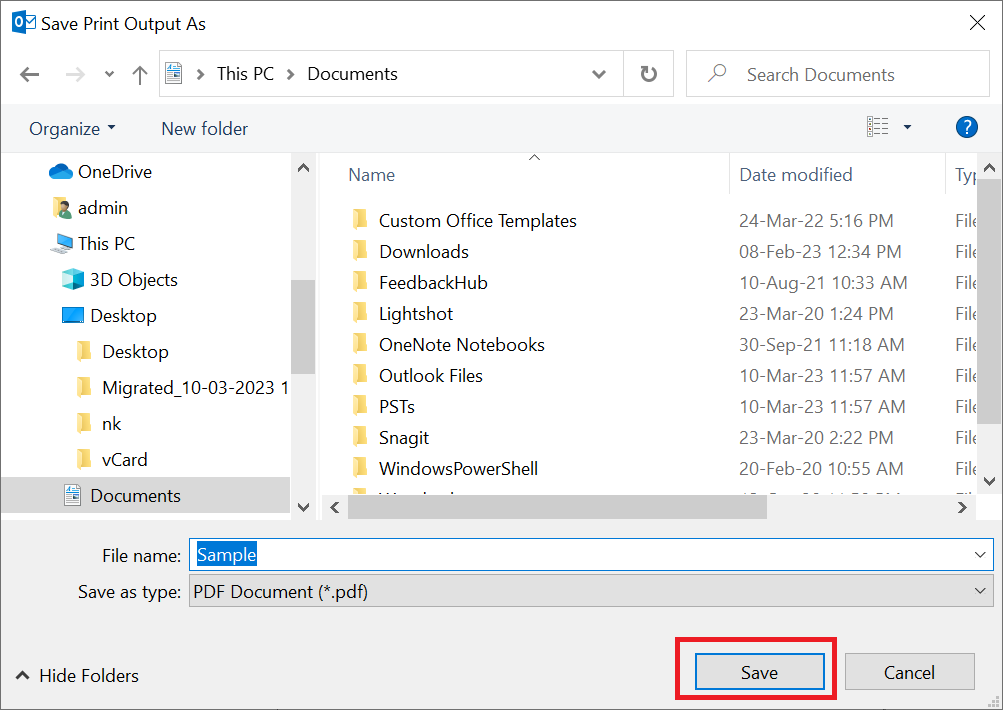This screenshot has height=710, width=1003.
Task: Click the change view layout icon
Action: pos(877,127)
